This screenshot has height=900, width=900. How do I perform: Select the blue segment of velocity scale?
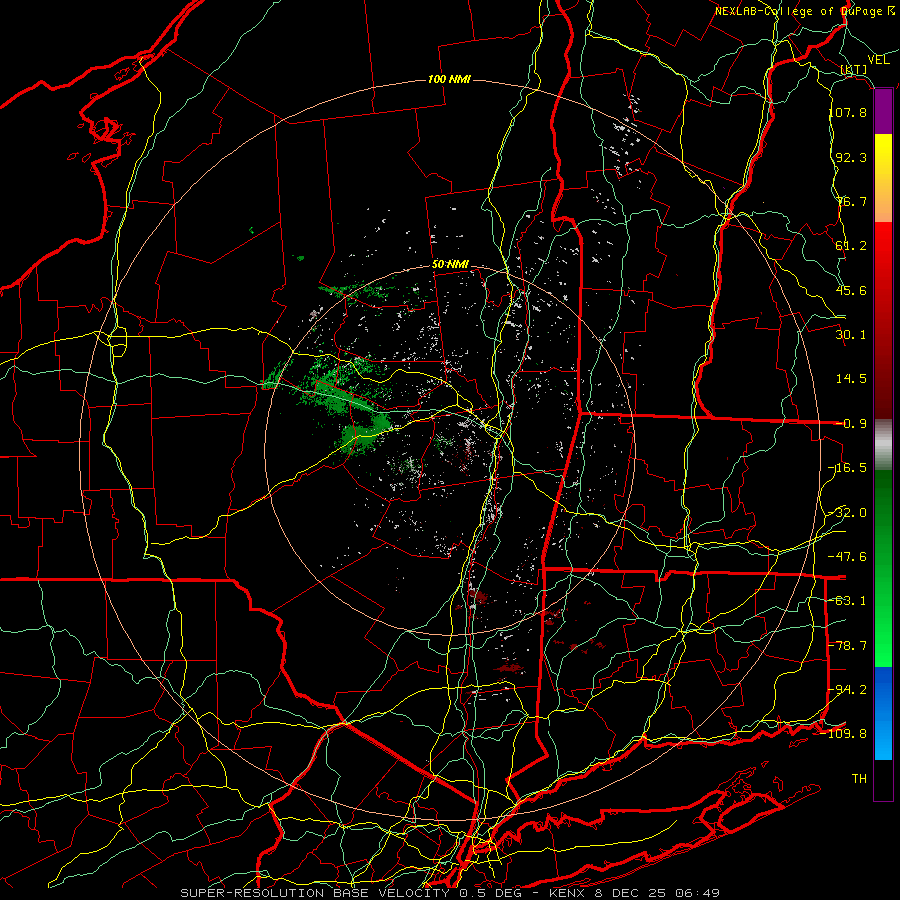point(883,713)
